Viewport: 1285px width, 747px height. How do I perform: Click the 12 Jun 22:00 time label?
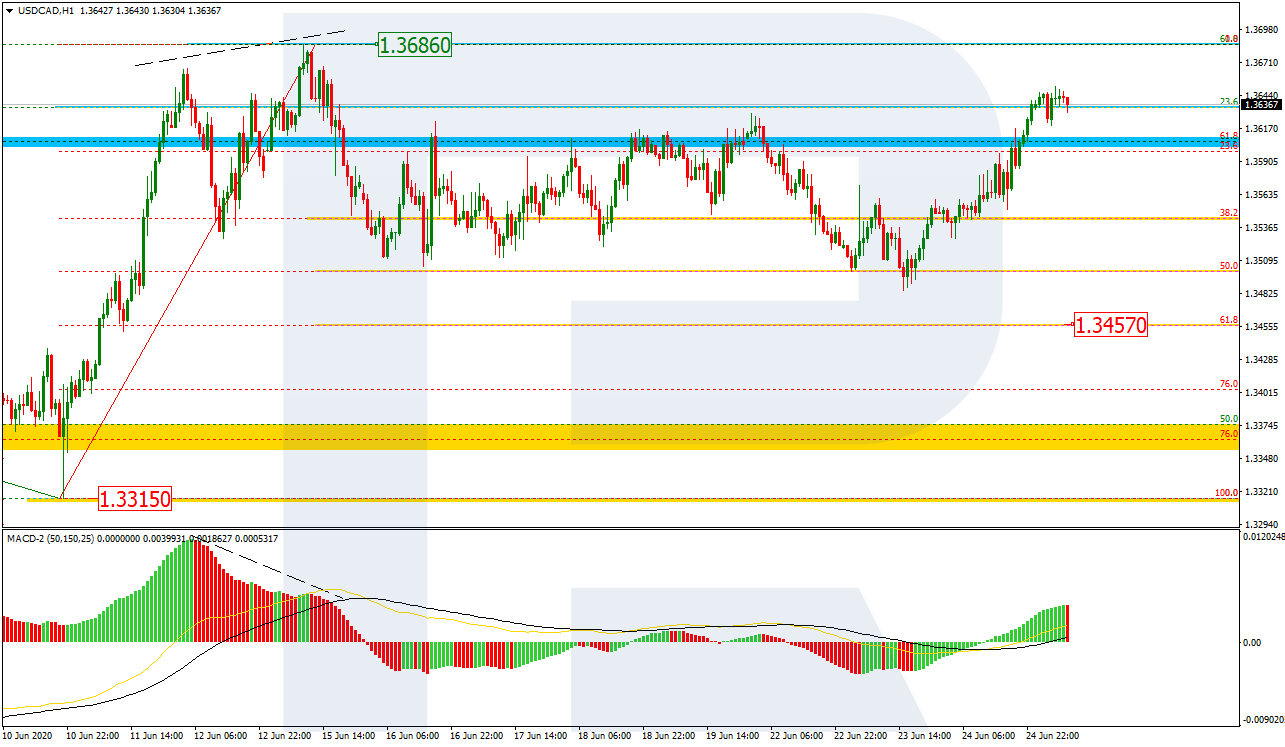(284, 735)
